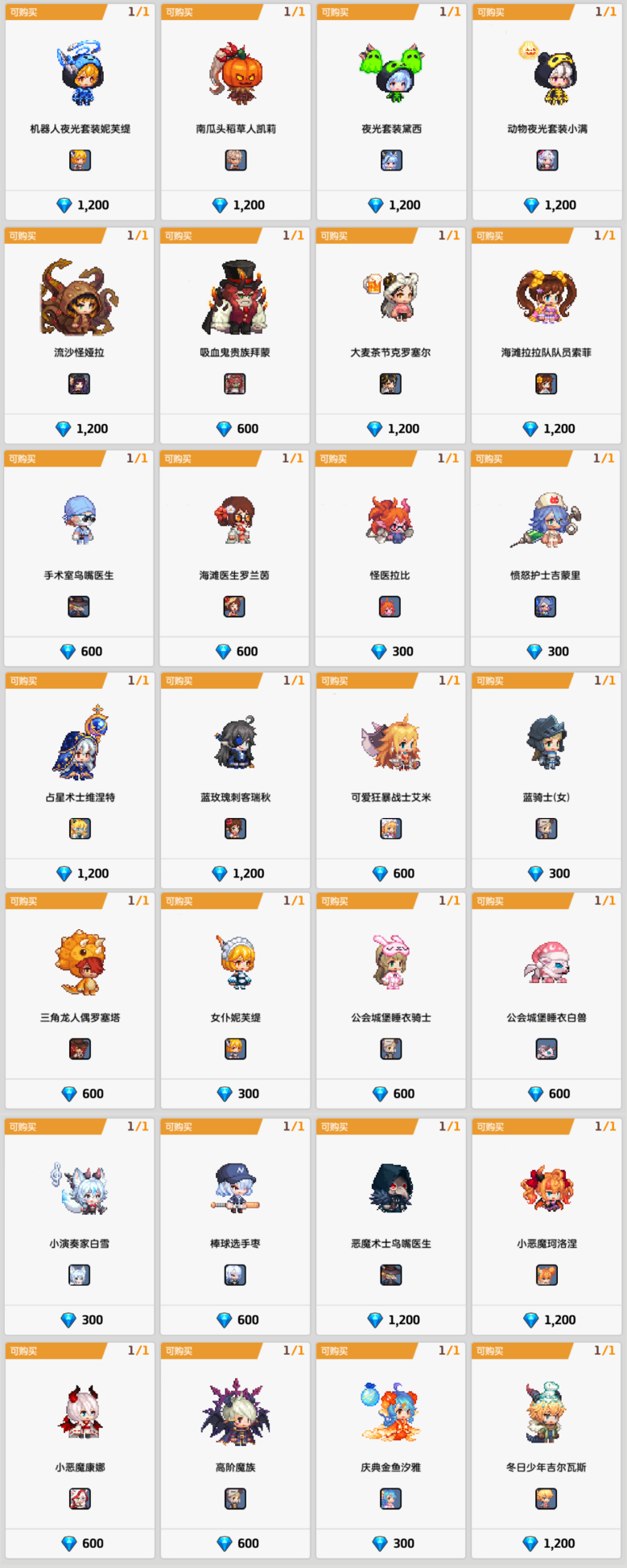Click the 公会城堡睡衣白兽 costume name
The width and height of the screenshot is (627, 1568).
[547, 1018]
